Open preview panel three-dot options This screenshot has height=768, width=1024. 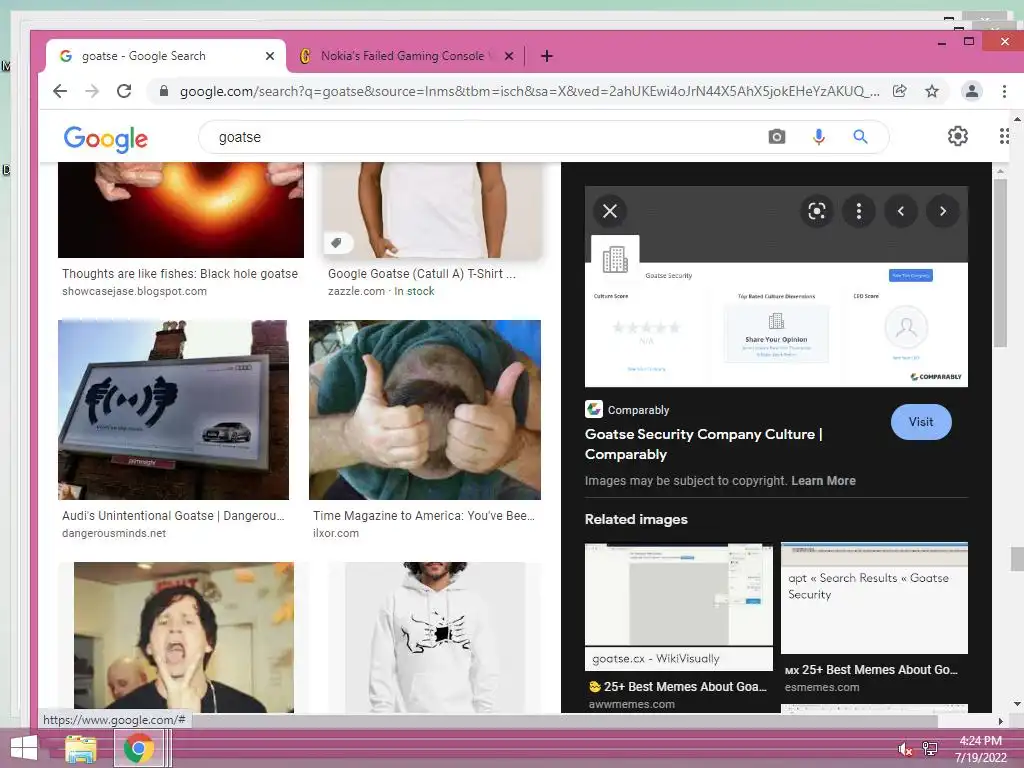[859, 211]
